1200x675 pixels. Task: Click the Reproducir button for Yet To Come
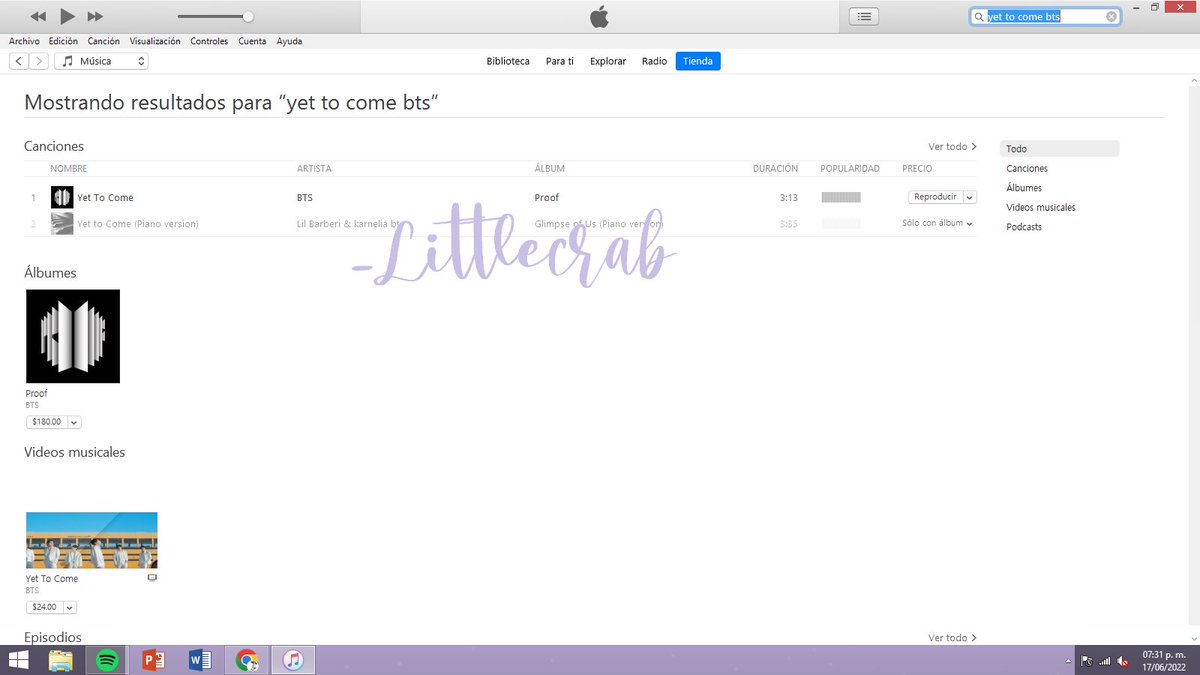[935, 197]
